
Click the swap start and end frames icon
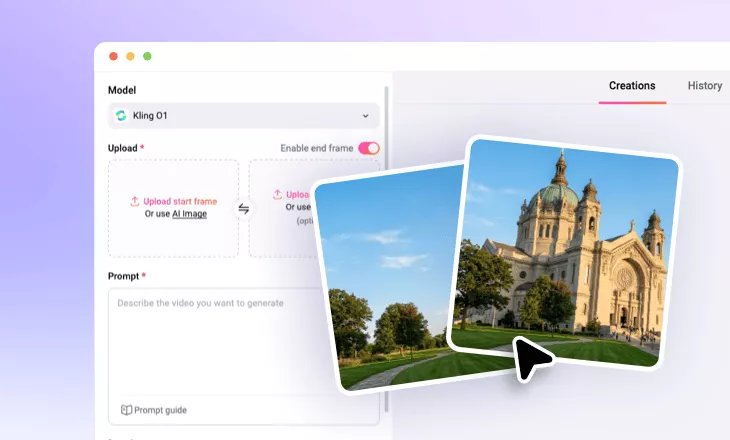(243, 209)
